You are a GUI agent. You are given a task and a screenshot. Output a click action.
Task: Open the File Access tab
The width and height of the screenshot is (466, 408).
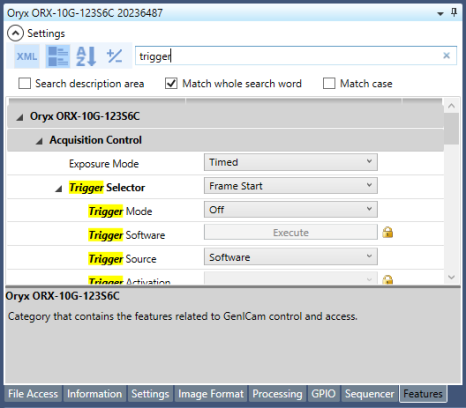[33, 394]
